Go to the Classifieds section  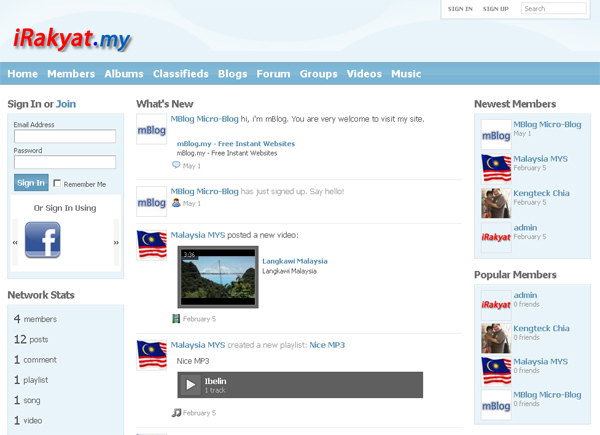click(181, 74)
